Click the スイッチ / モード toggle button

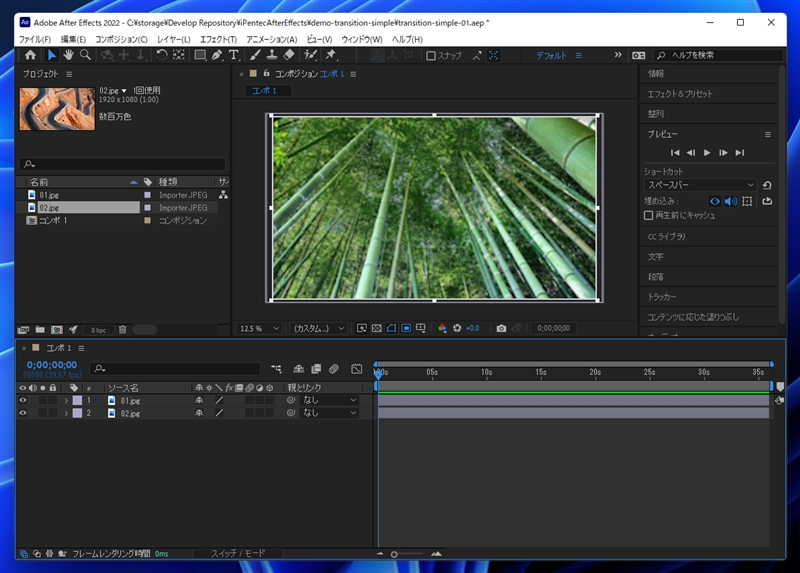(x=238, y=554)
